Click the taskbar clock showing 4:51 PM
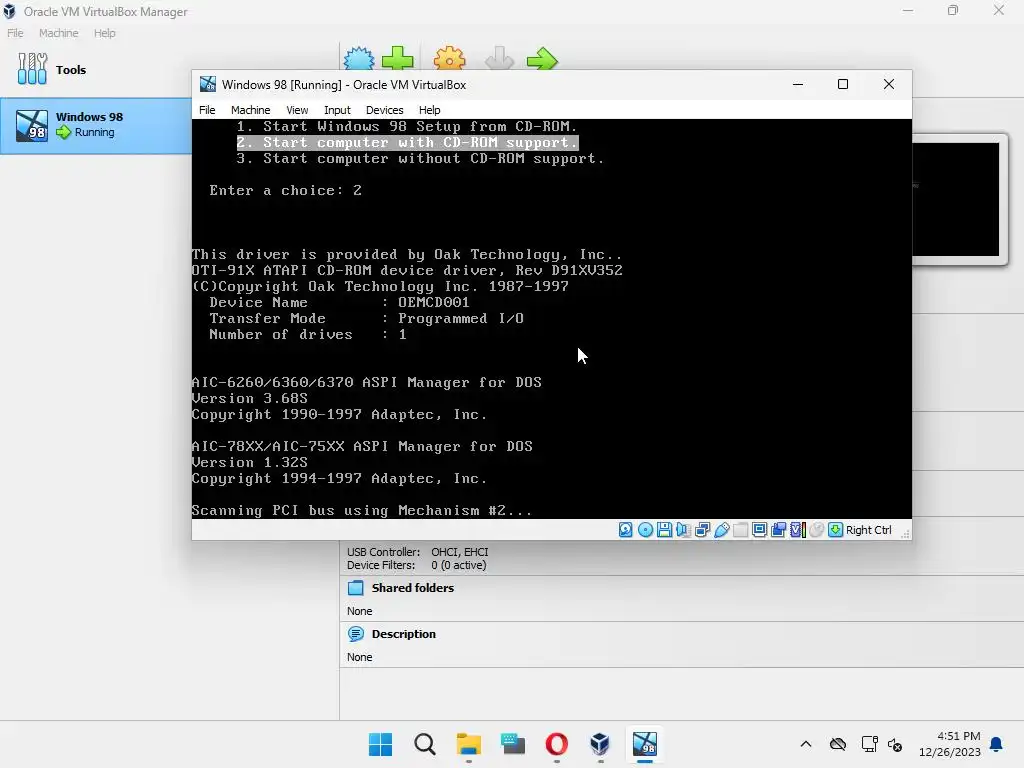Viewport: 1024px width, 768px height. click(950, 744)
